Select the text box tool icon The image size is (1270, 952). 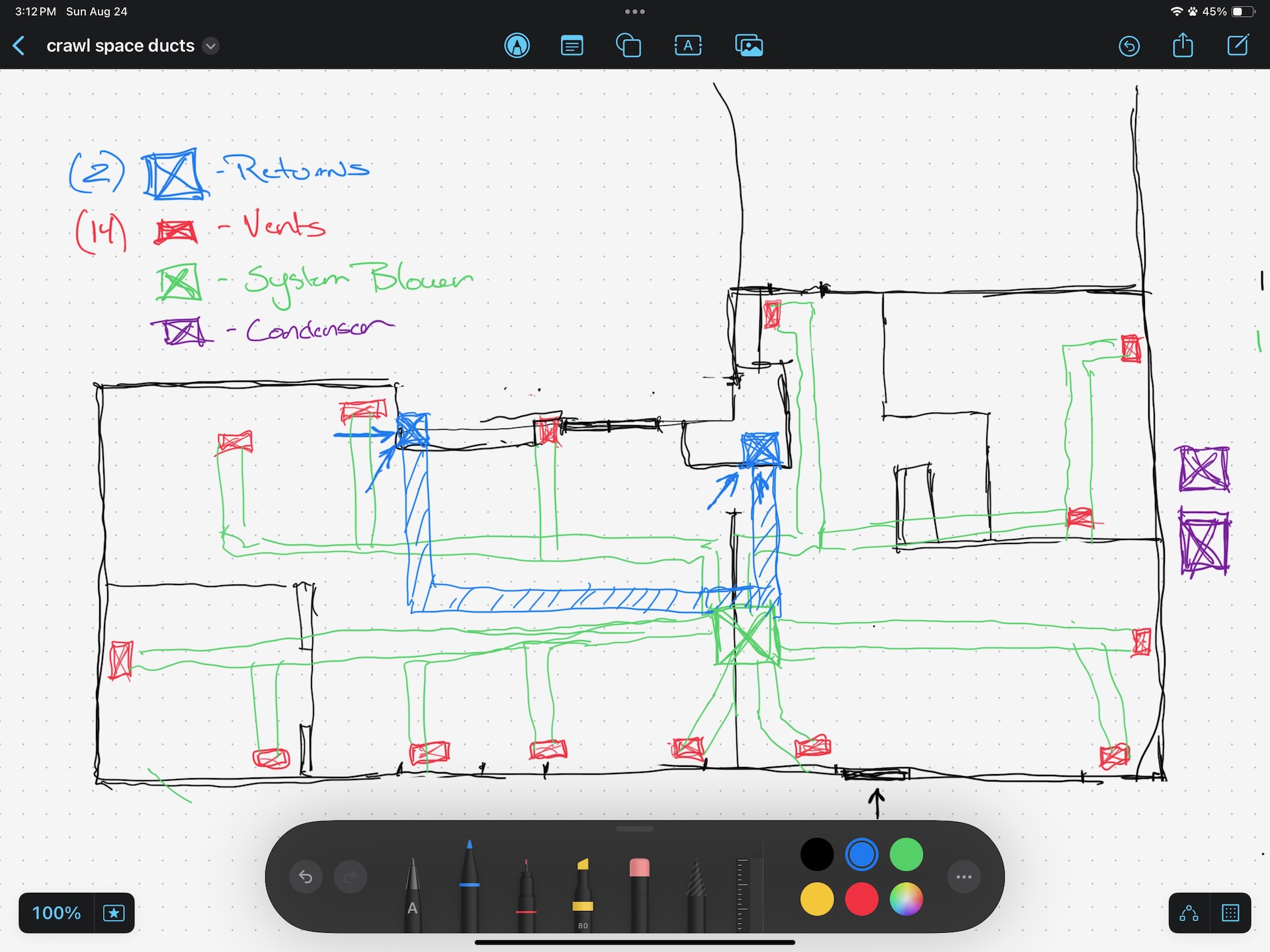(688, 46)
